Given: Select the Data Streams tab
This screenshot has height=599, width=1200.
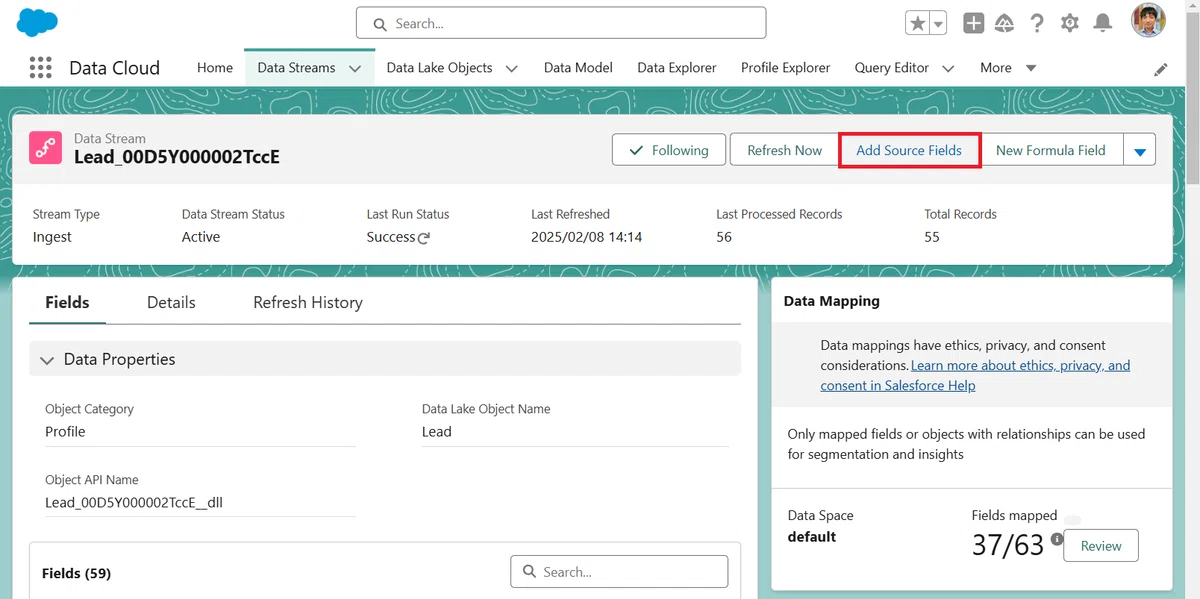Looking at the screenshot, I should (x=296, y=68).
